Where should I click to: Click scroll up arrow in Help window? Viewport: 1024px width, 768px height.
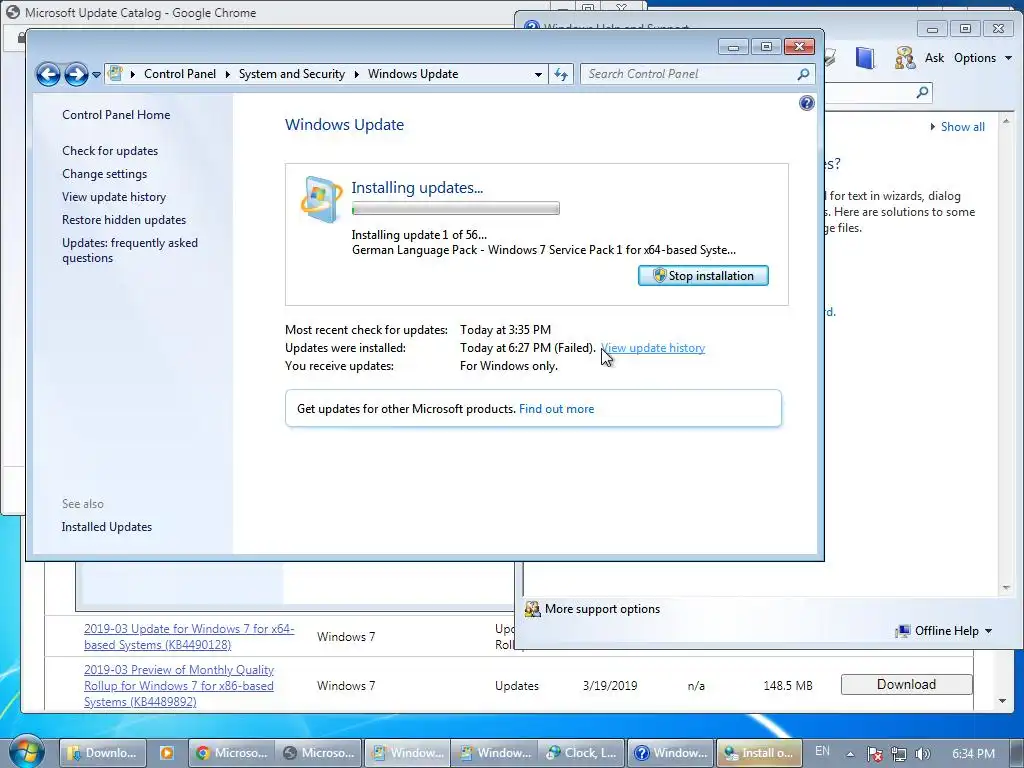click(1006, 121)
